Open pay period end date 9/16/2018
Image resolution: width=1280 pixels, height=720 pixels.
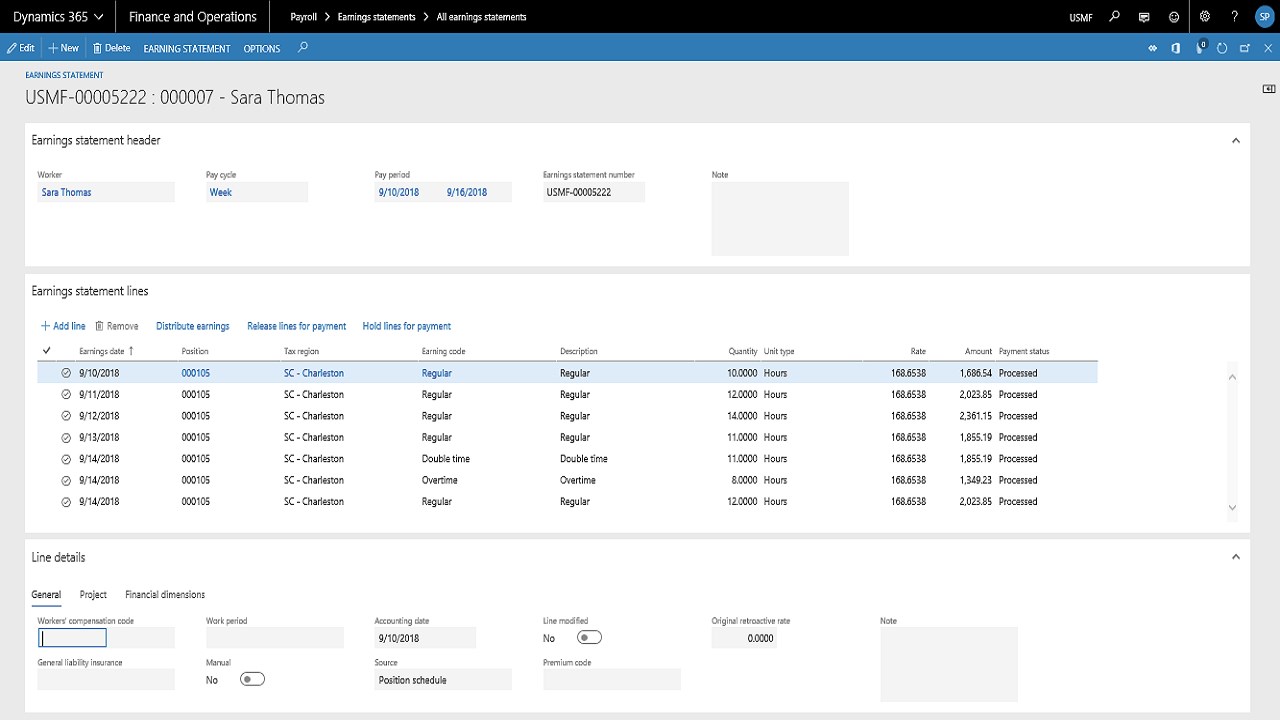pyautogui.click(x=467, y=192)
